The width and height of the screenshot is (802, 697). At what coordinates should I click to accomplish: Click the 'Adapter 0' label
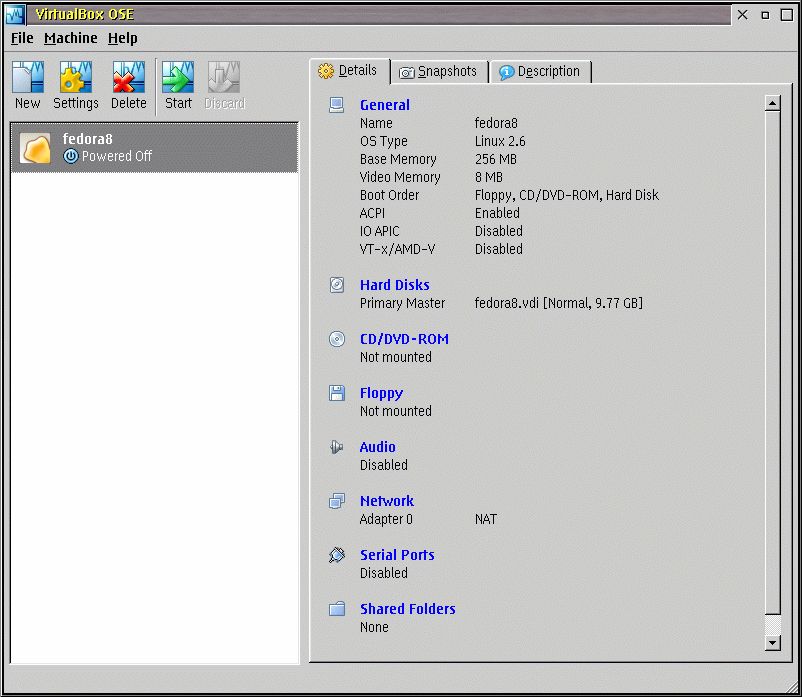pyautogui.click(x=386, y=519)
